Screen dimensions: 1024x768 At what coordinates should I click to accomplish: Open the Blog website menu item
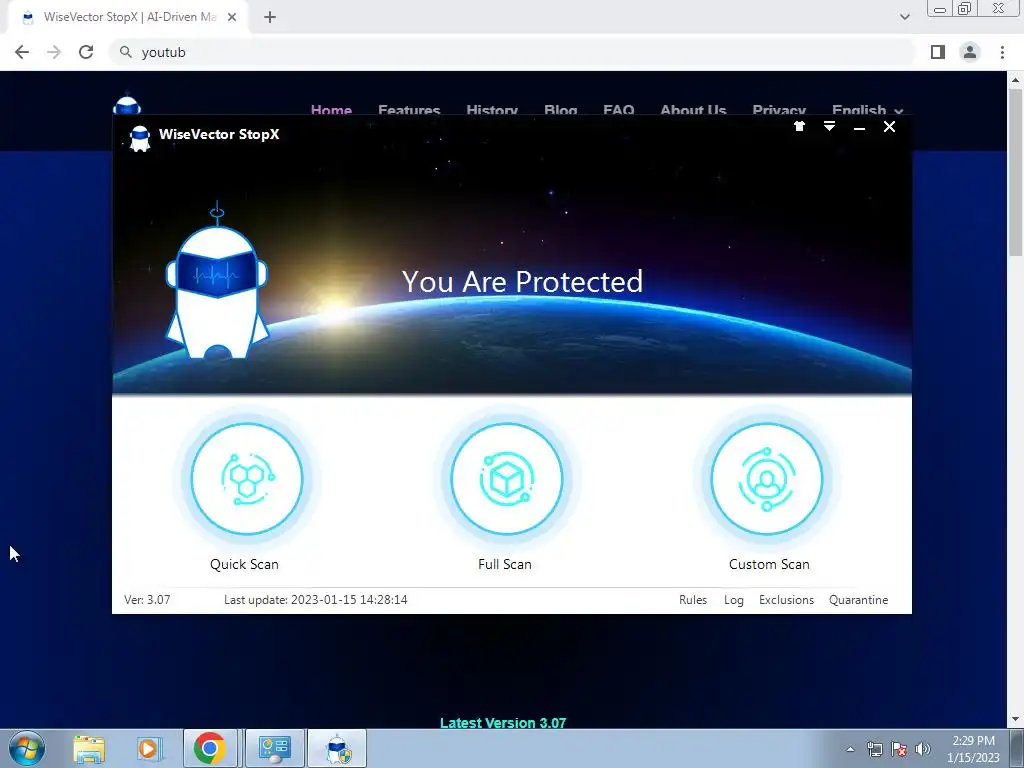(x=560, y=110)
